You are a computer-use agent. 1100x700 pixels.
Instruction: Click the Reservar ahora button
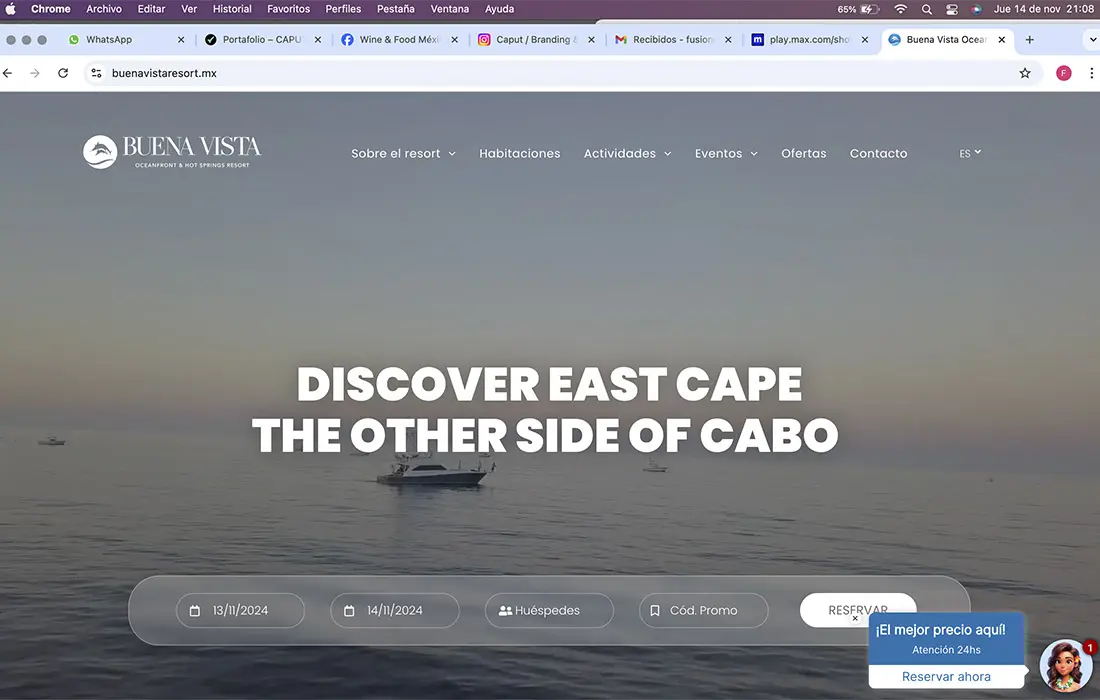[946, 677]
